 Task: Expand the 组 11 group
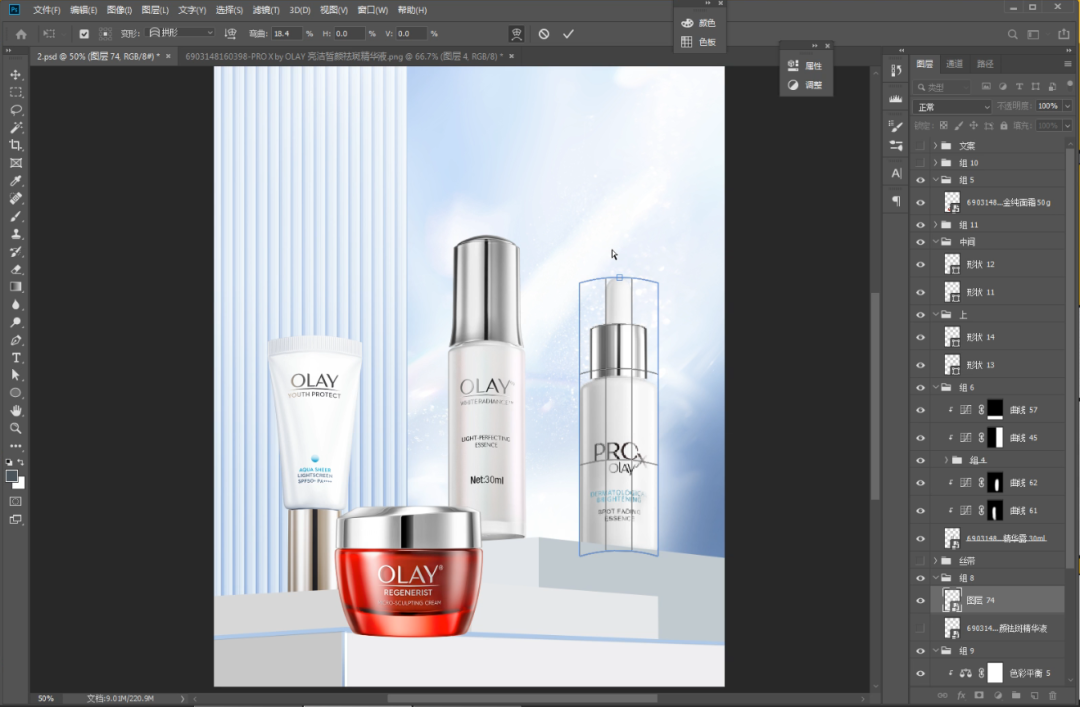tap(935, 225)
